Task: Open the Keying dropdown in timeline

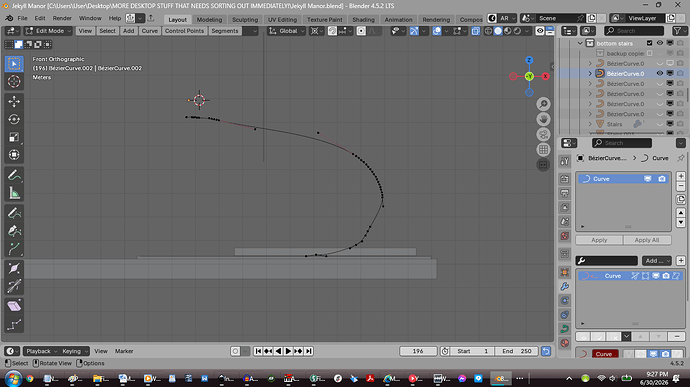Action: pos(74,351)
